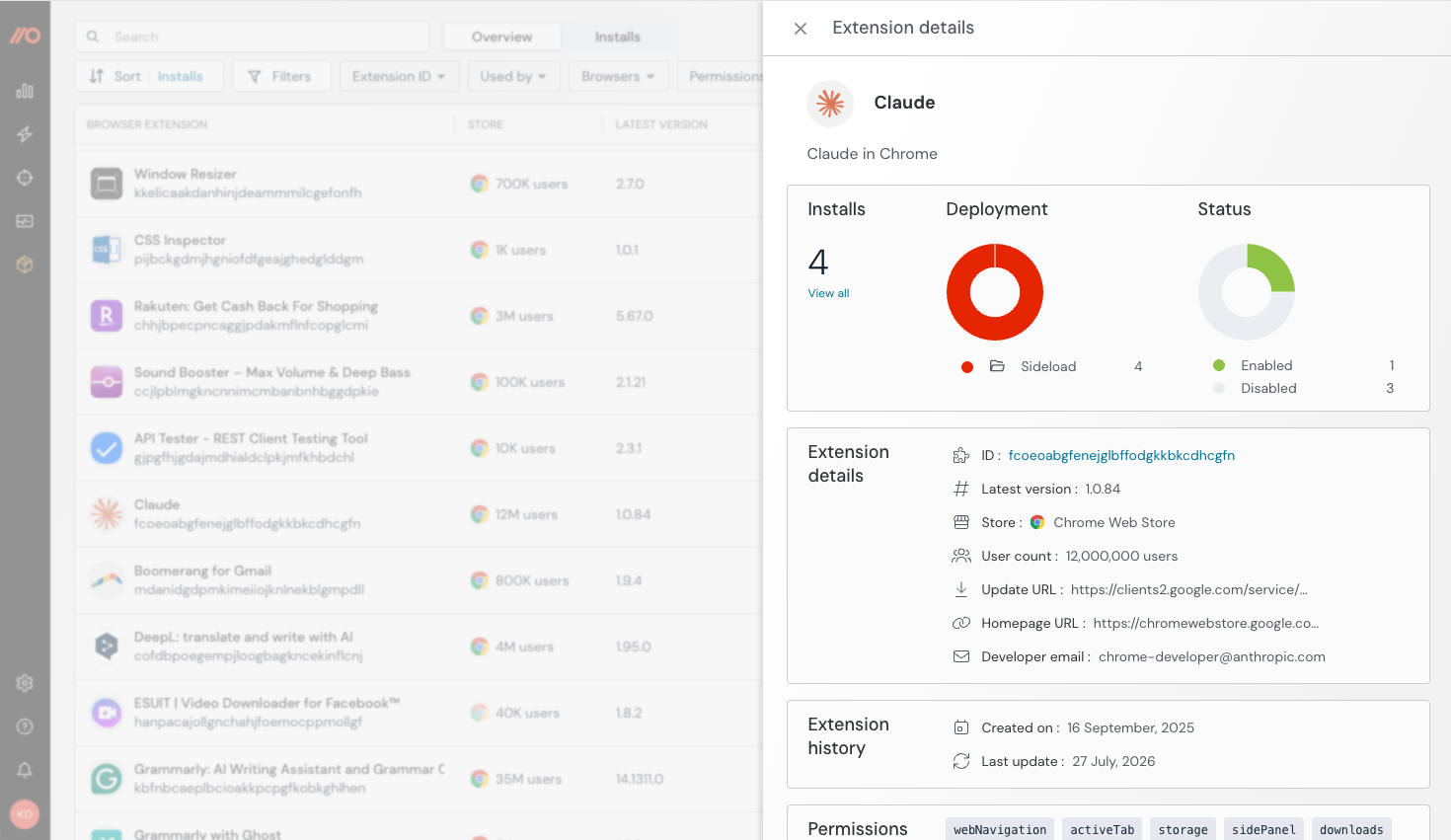The image size is (1451, 840).
Task: Click the chrome-developer@anthropic.com email
Action: pos(1212,656)
